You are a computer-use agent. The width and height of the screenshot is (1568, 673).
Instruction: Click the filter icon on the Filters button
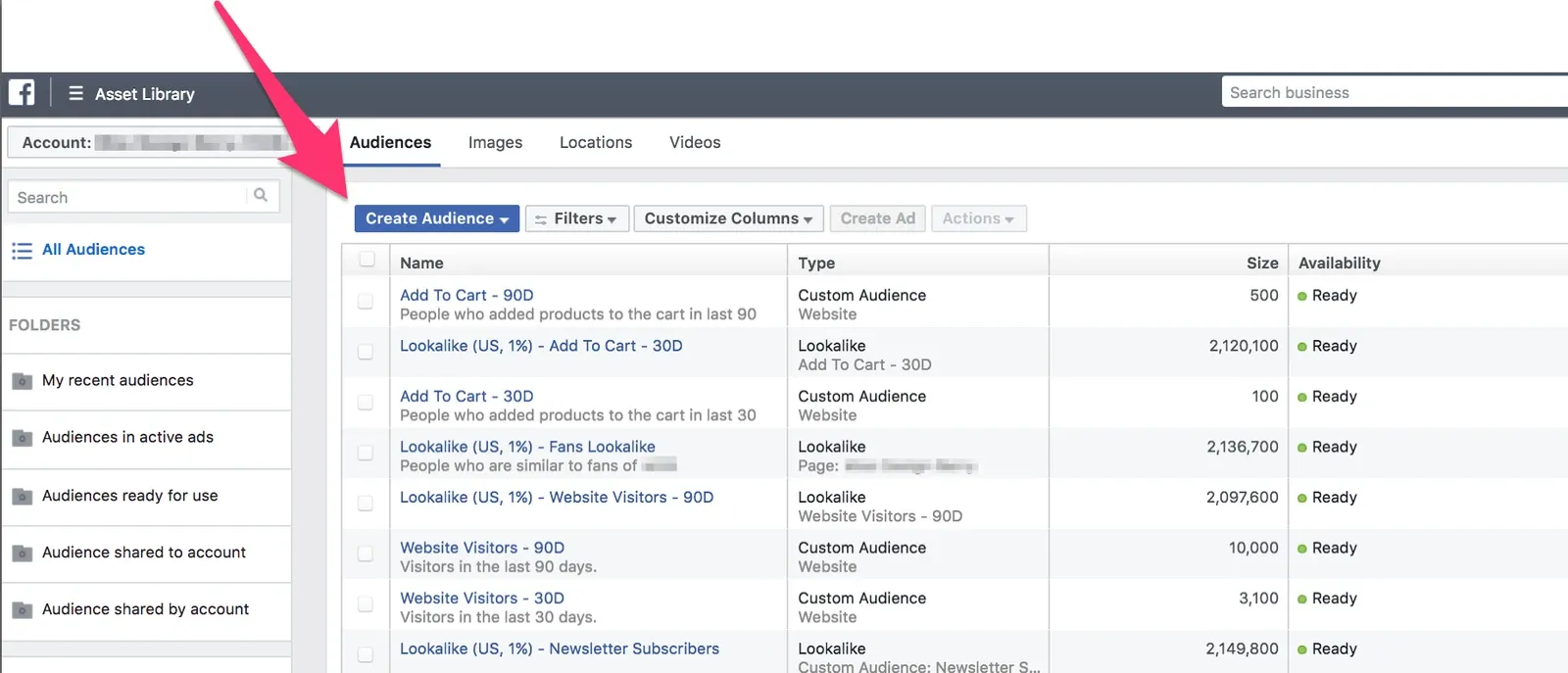click(540, 219)
